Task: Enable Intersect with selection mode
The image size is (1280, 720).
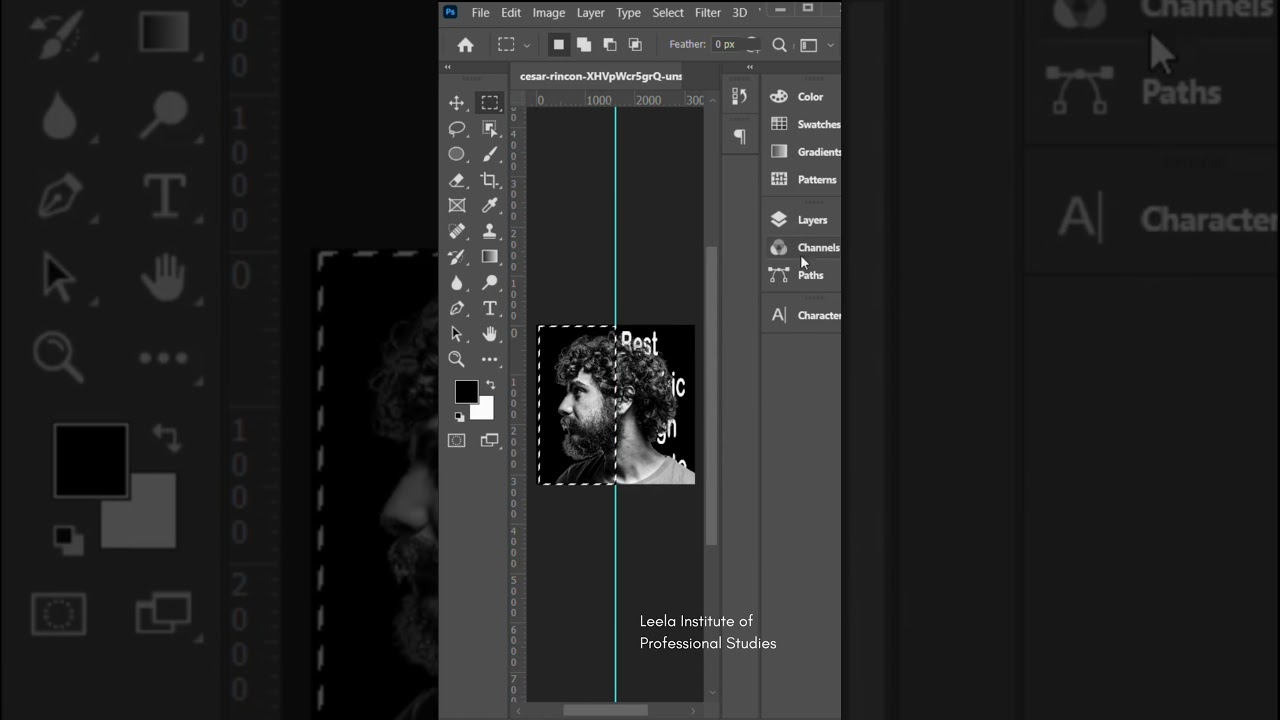Action: [x=635, y=45]
